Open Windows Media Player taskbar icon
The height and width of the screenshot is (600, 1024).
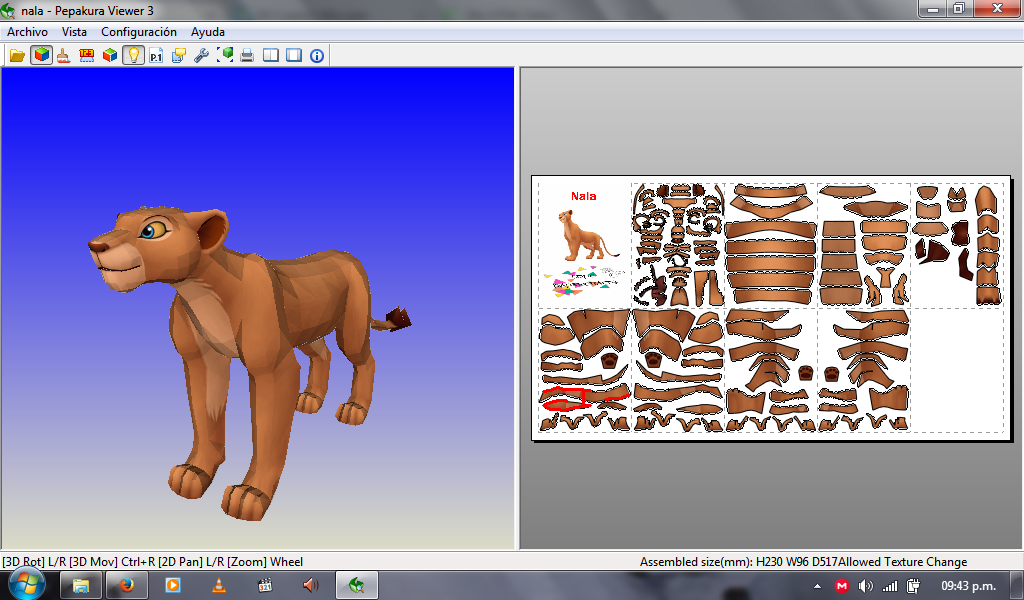pyautogui.click(x=172, y=585)
